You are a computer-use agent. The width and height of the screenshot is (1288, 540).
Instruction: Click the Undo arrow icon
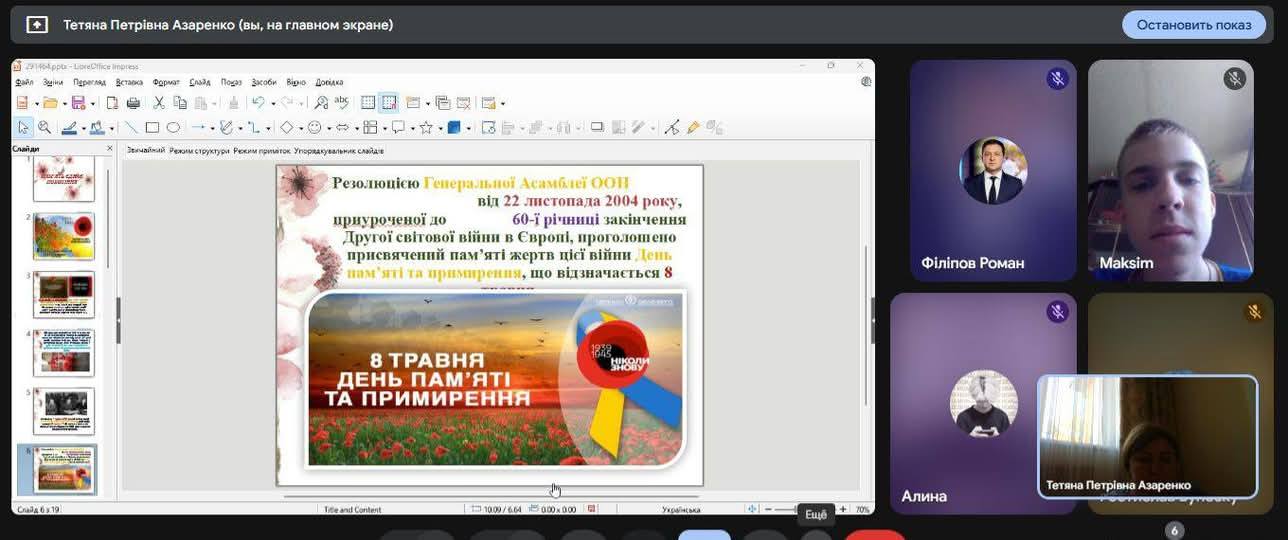click(x=257, y=103)
